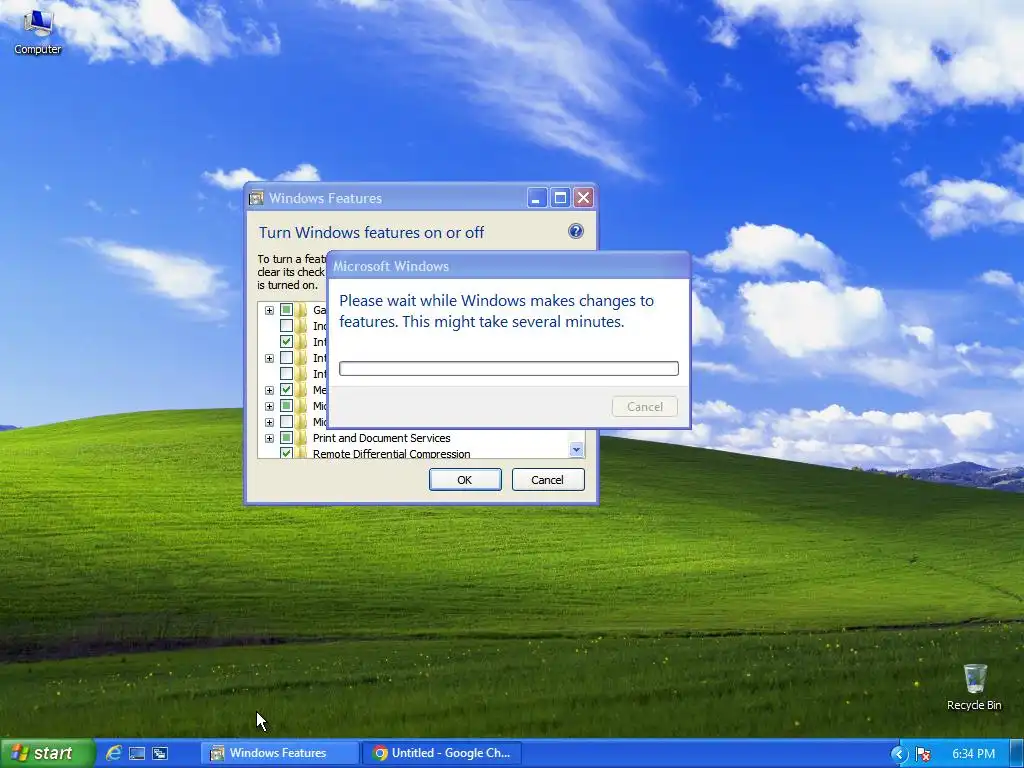Toggle the Me row checkbox
Viewport: 1024px width, 768px height.
point(286,390)
